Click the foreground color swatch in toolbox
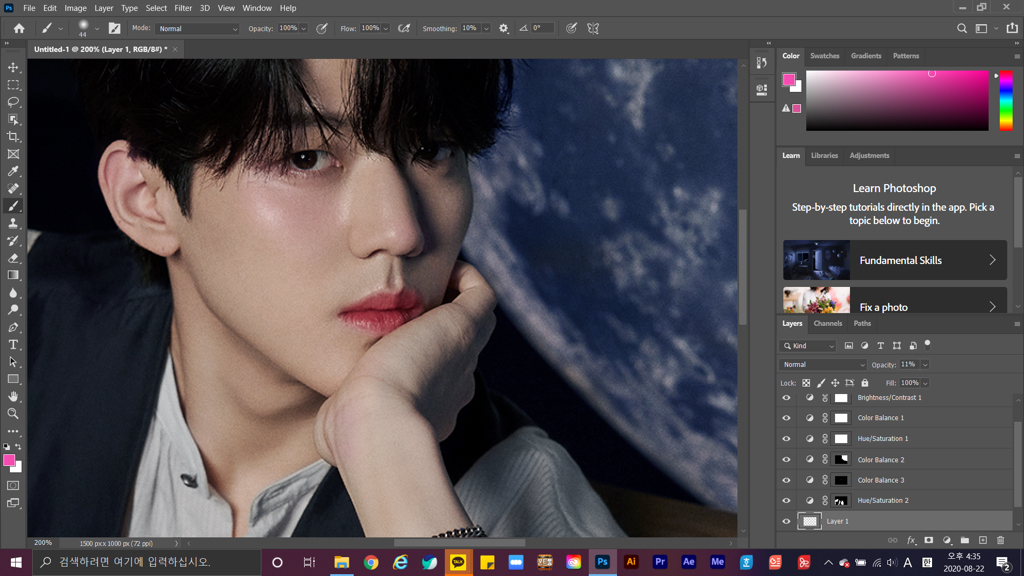 [x=9, y=460]
